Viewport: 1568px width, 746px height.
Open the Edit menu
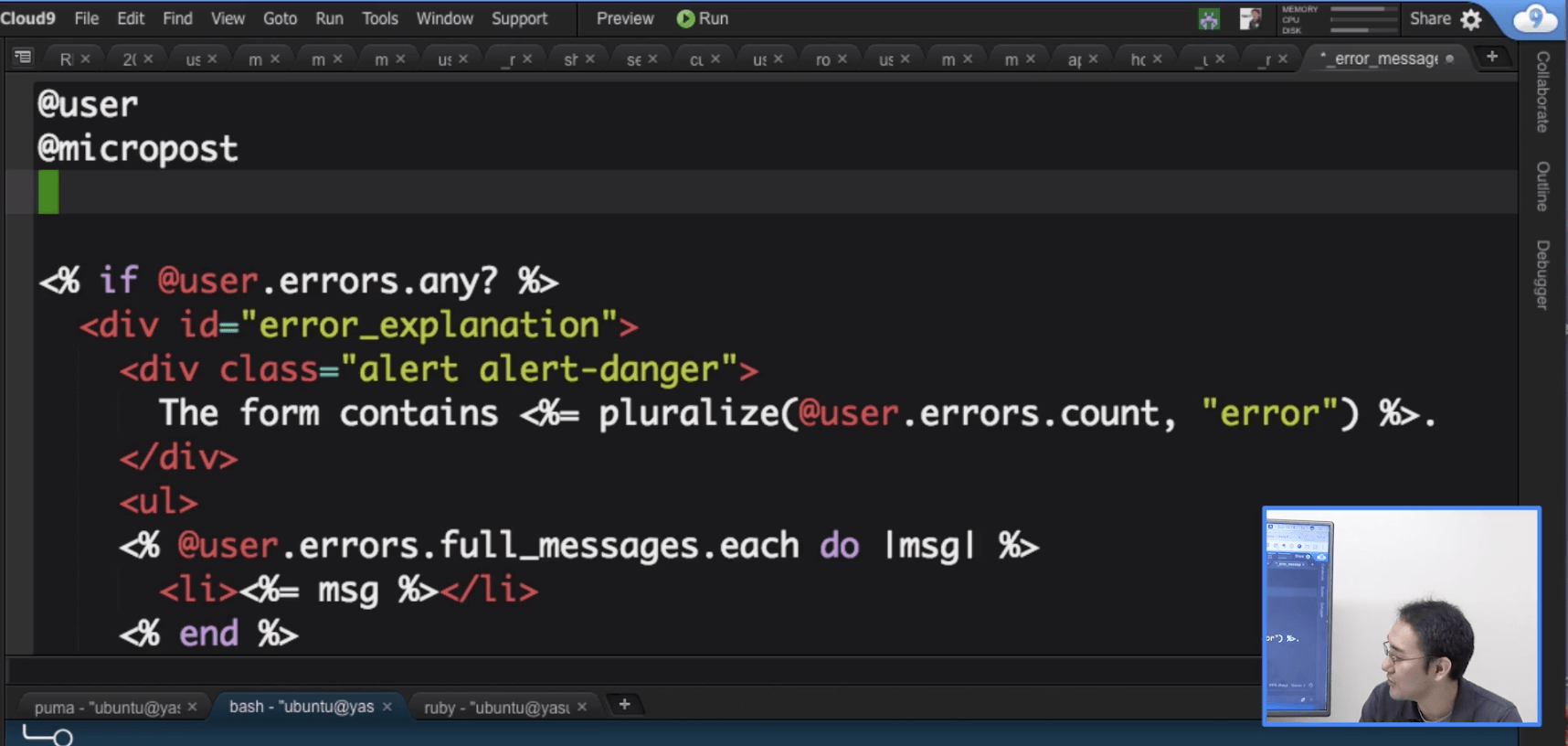131,18
